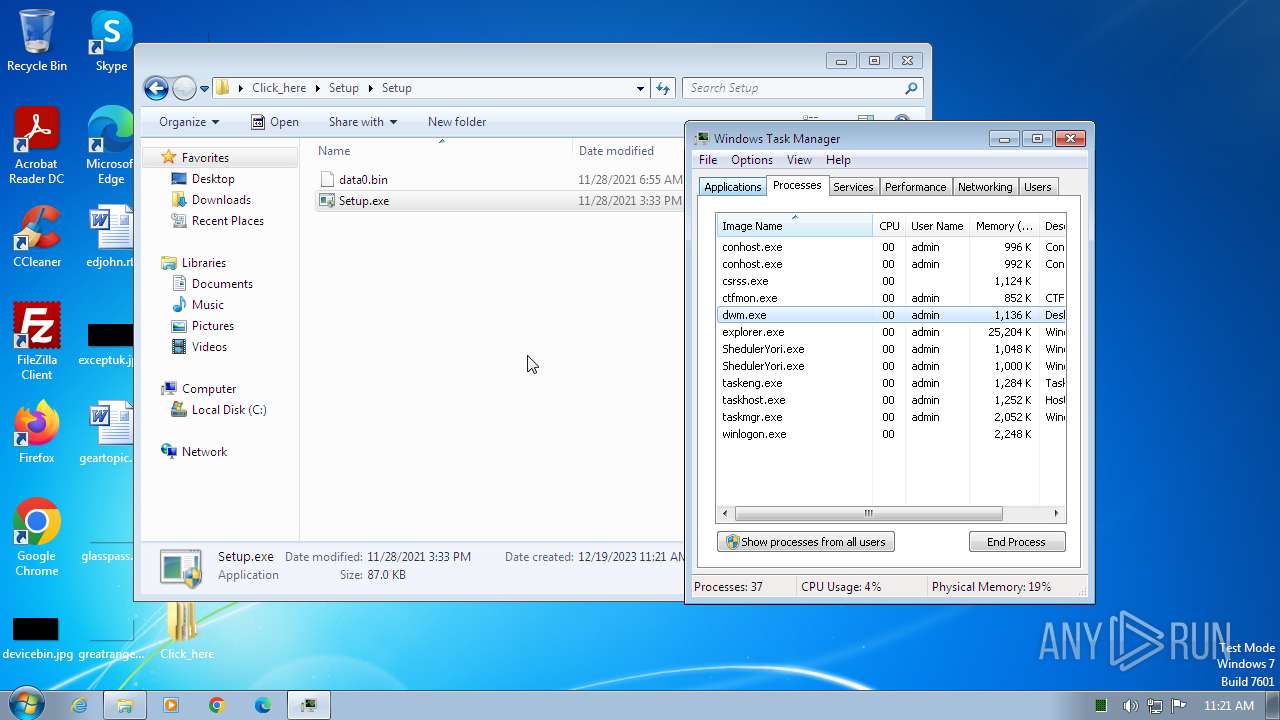Open the Share with dropdown menu
Image resolution: width=1280 pixels, height=720 pixels.
[x=362, y=122]
